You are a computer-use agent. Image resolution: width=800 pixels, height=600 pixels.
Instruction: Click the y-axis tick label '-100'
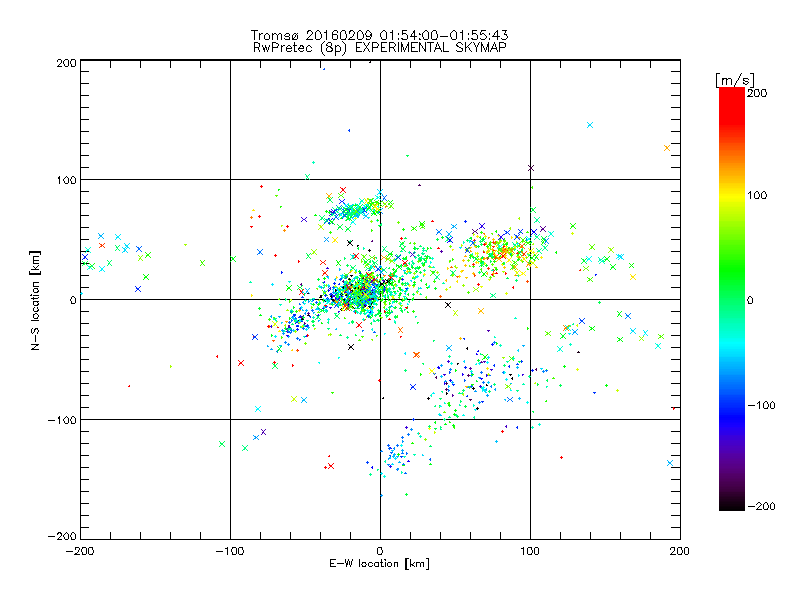pos(62,420)
